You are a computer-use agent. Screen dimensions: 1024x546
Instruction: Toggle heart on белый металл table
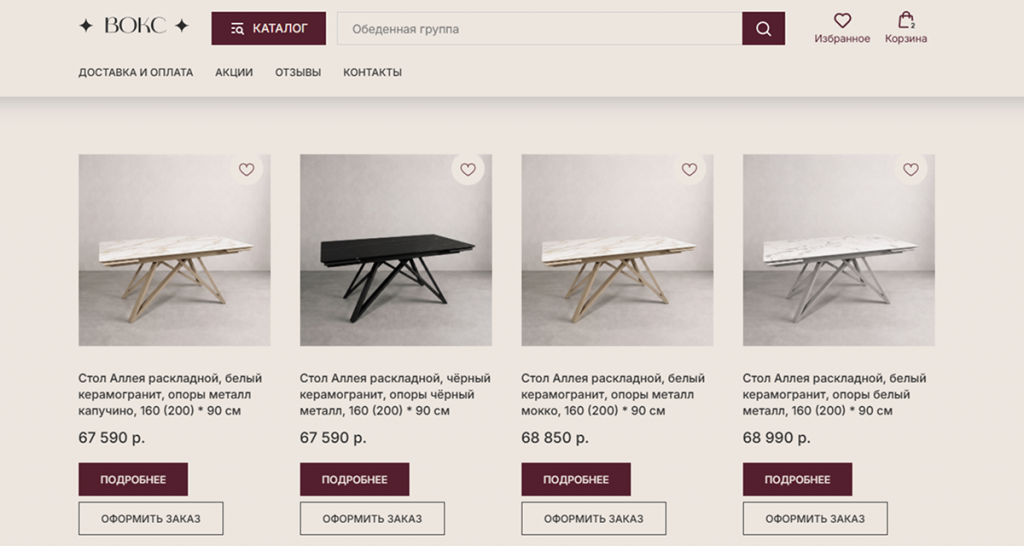pyautogui.click(x=910, y=170)
